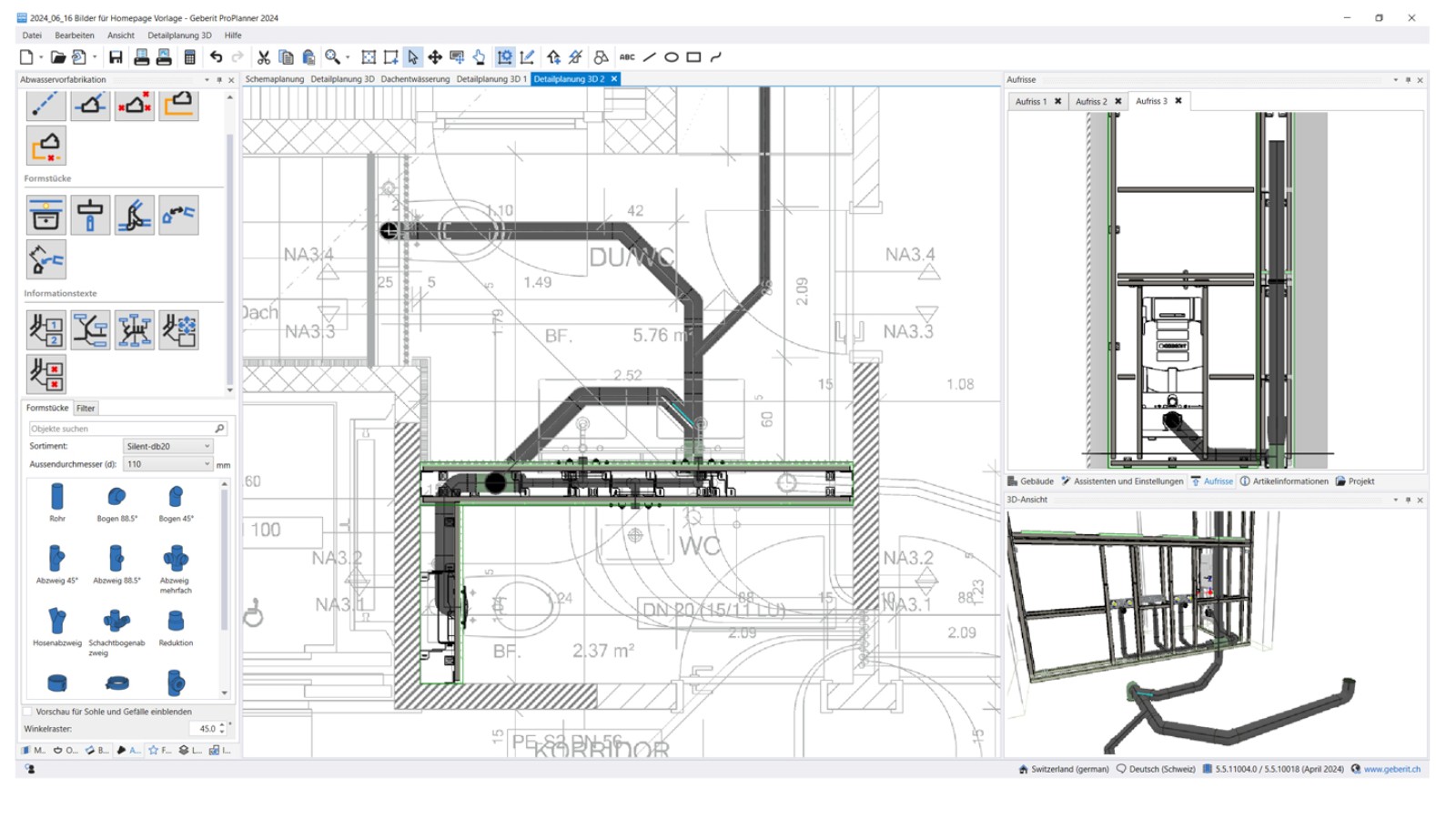Viewport: 1456px width, 819px height.
Task: Switch to the Artikelinformationen panel button
Action: tap(1288, 480)
